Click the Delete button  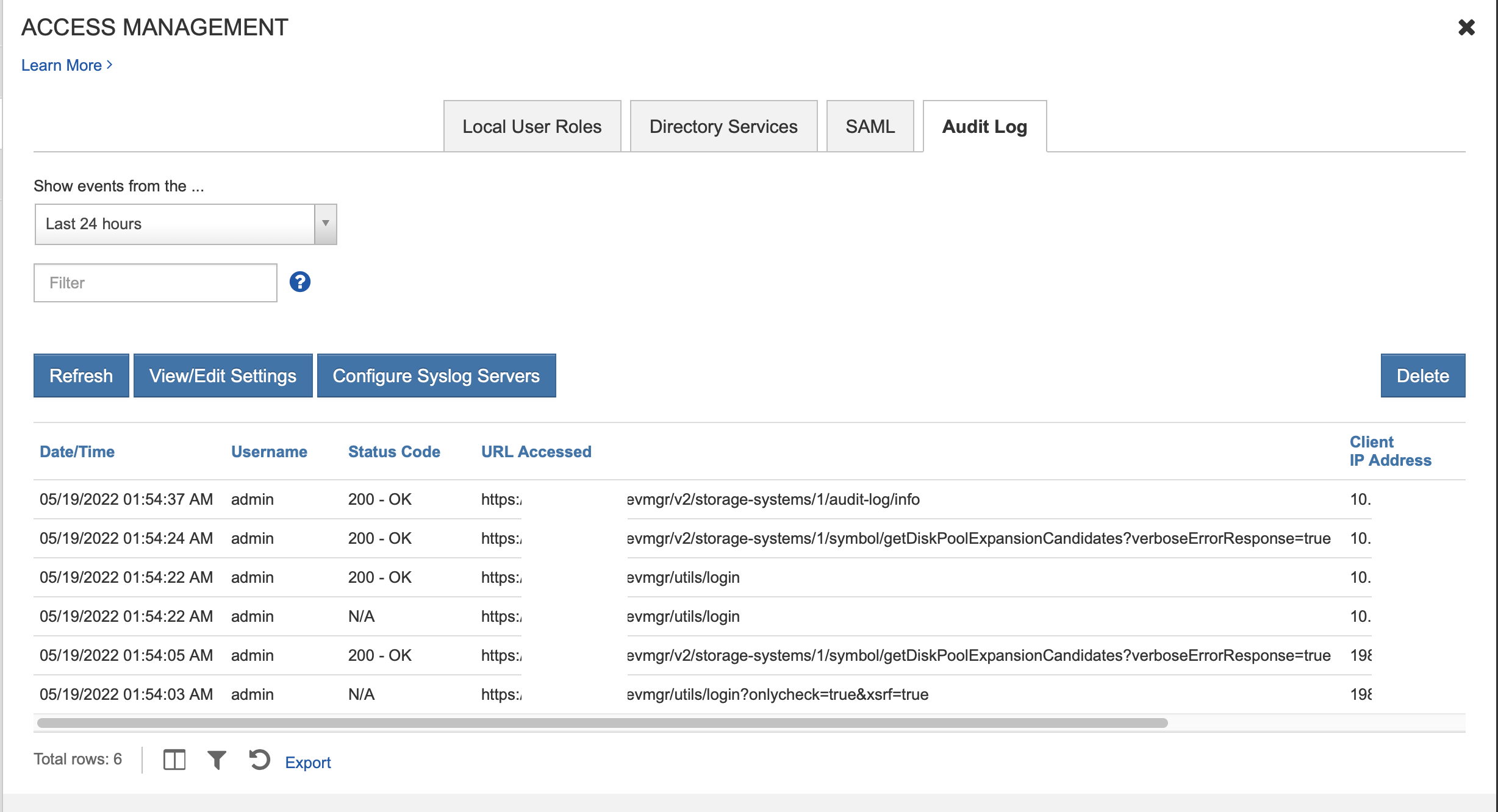[x=1422, y=376]
